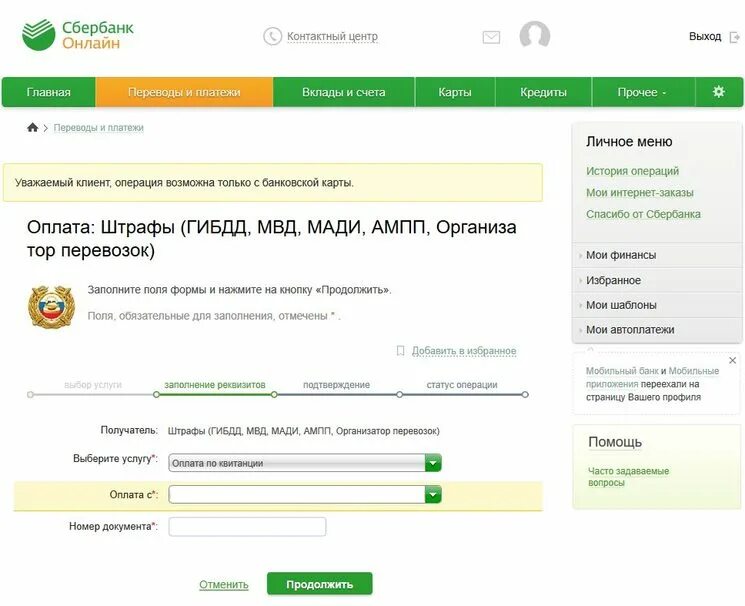Click the Контактный центр link
The height and width of the screenshot is (606, 745).
click(x=332, y=37)
